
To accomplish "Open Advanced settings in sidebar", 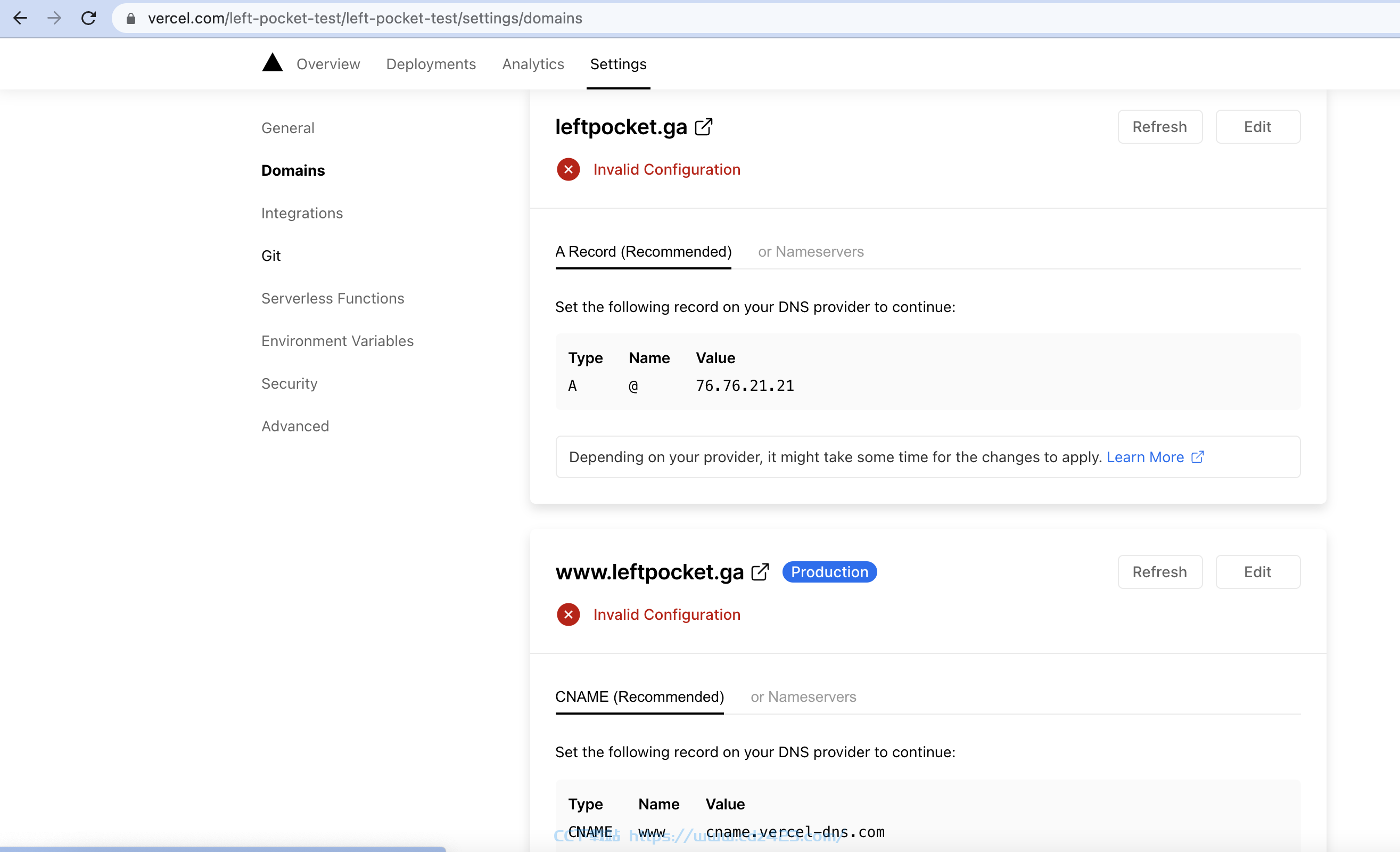I will 295,427.
